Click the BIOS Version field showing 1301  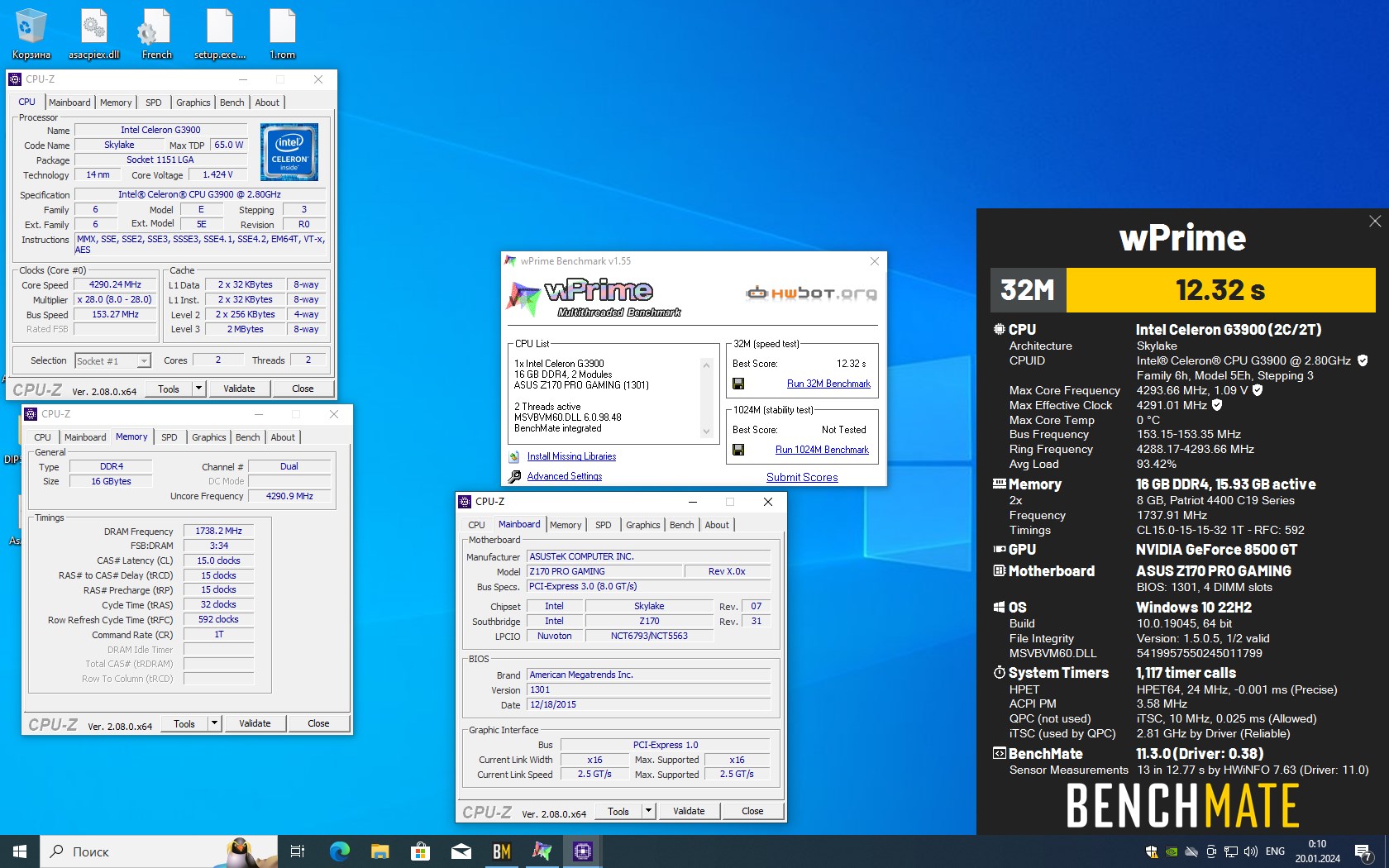pos(649,689)
